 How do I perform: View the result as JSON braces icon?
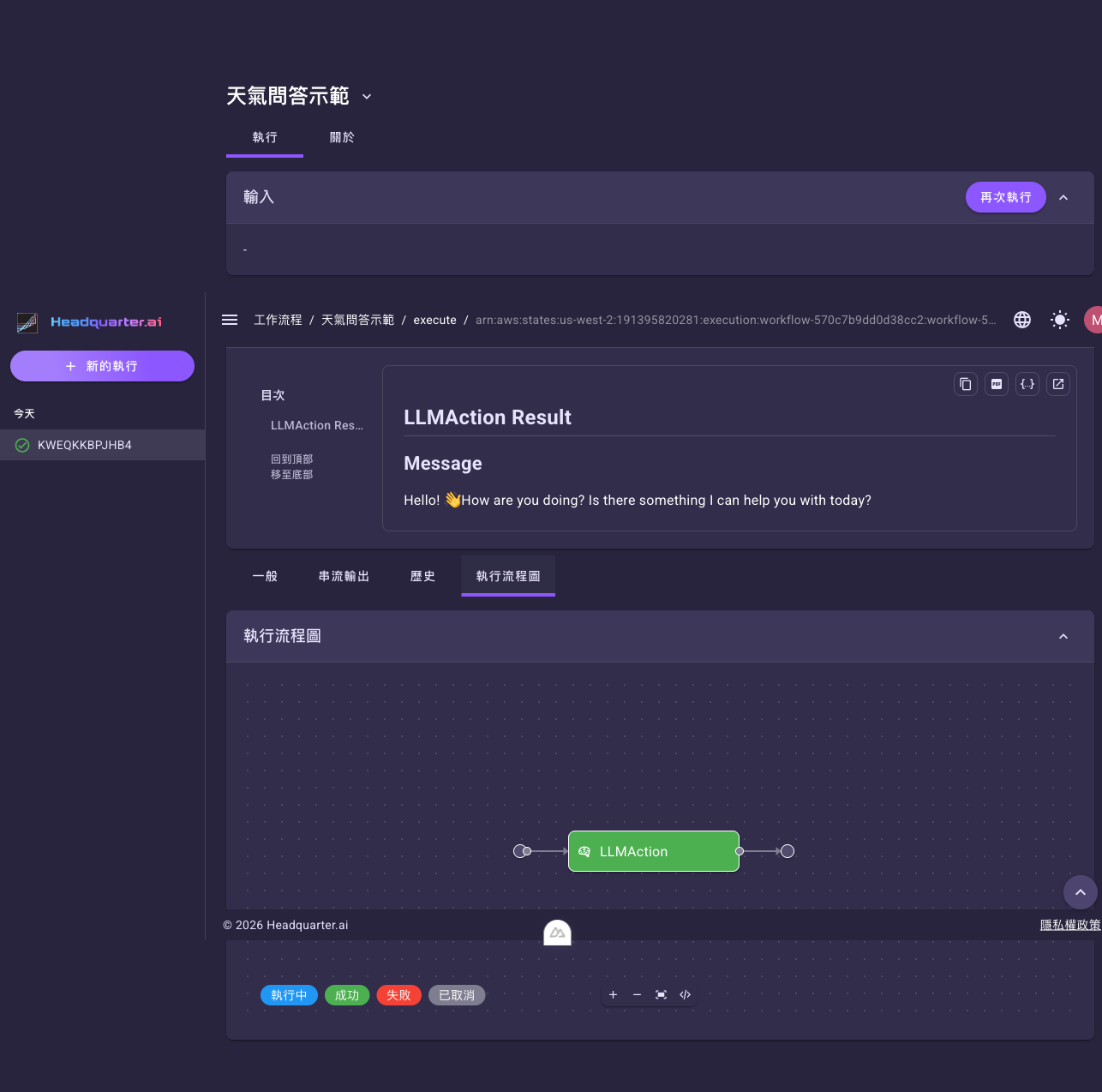pyautogui.click(x=1027, y=384)
